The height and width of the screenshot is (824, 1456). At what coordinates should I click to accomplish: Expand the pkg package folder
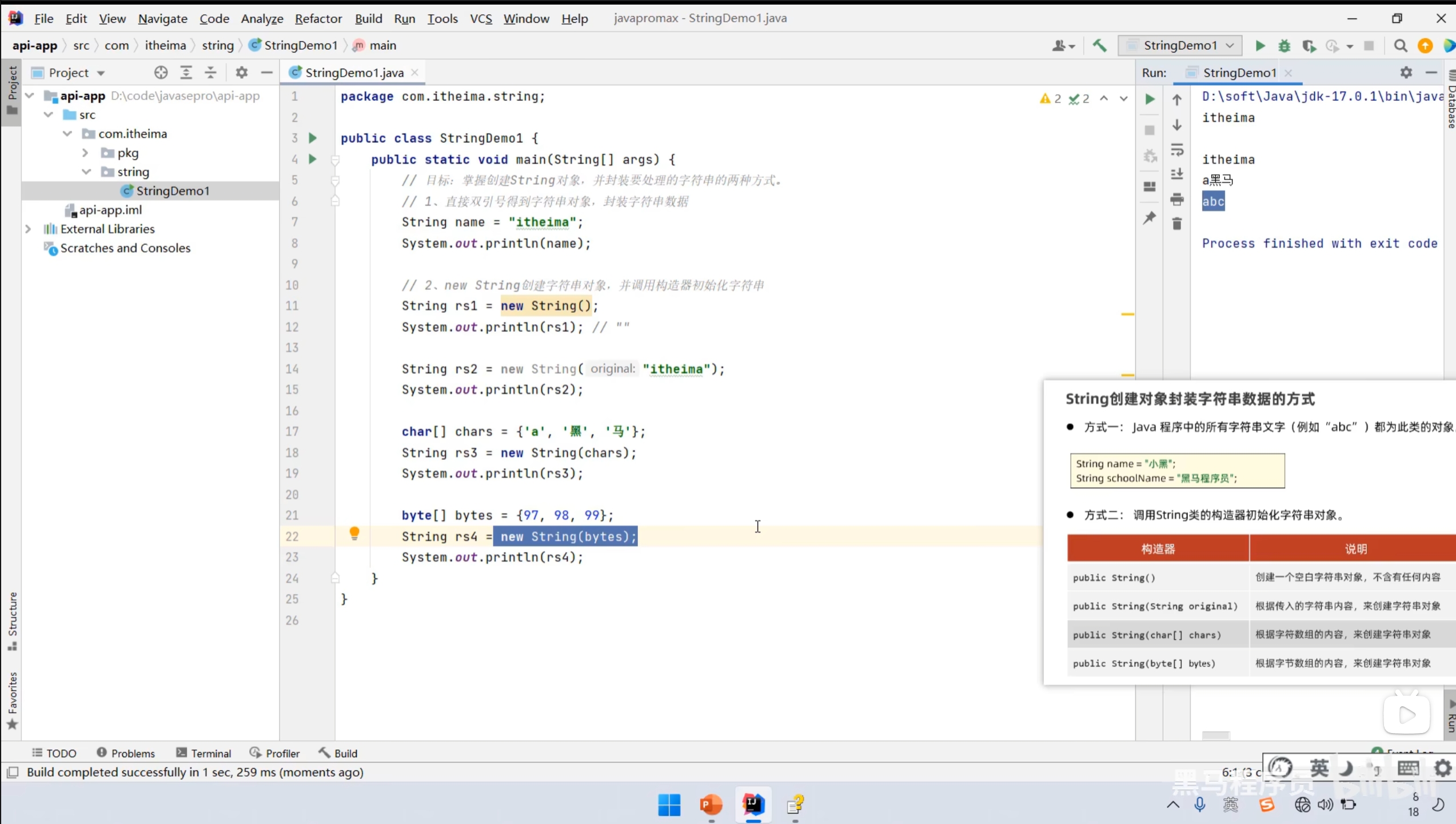pos(85,153)
